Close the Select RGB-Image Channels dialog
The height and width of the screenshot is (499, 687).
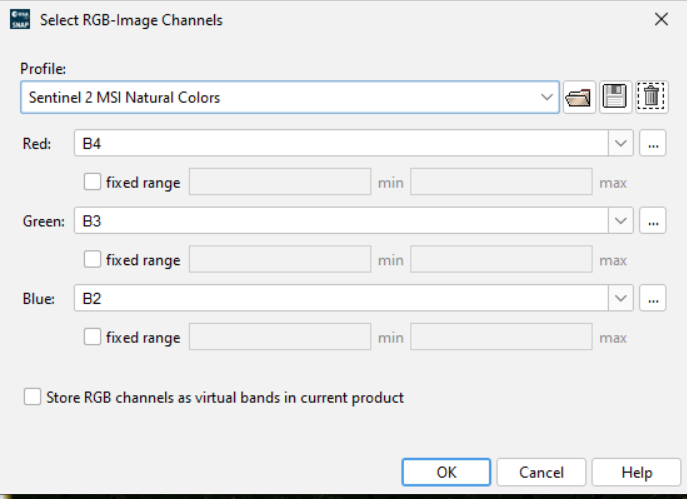(x=660, y=19)
